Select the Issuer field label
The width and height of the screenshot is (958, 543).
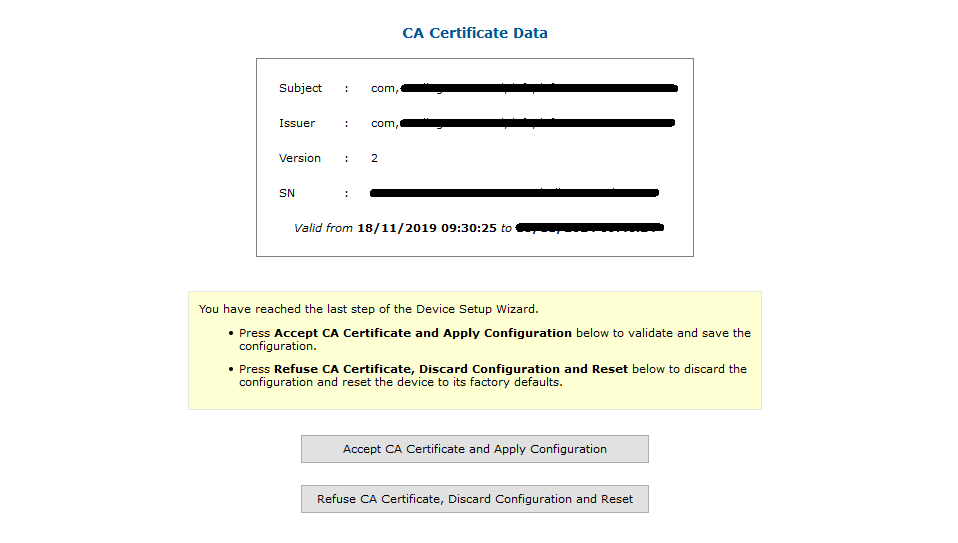click(x=297, y=123)
